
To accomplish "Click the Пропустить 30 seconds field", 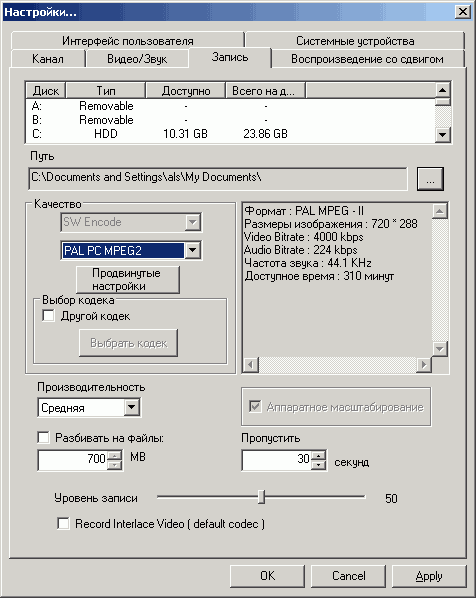I will [x=277, y=460].
